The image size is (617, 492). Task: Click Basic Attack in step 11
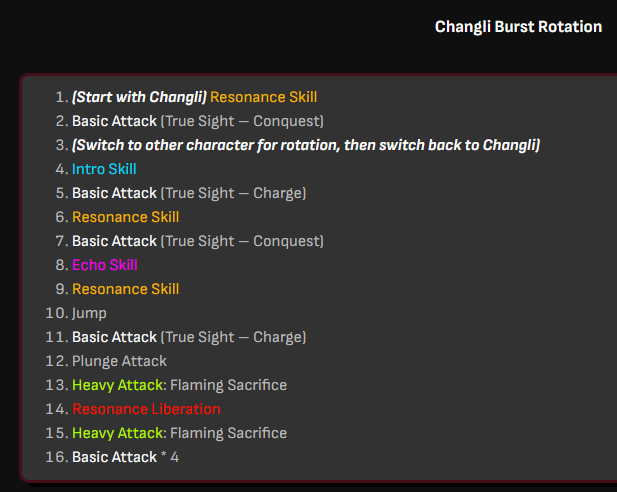tap(114, 337)
